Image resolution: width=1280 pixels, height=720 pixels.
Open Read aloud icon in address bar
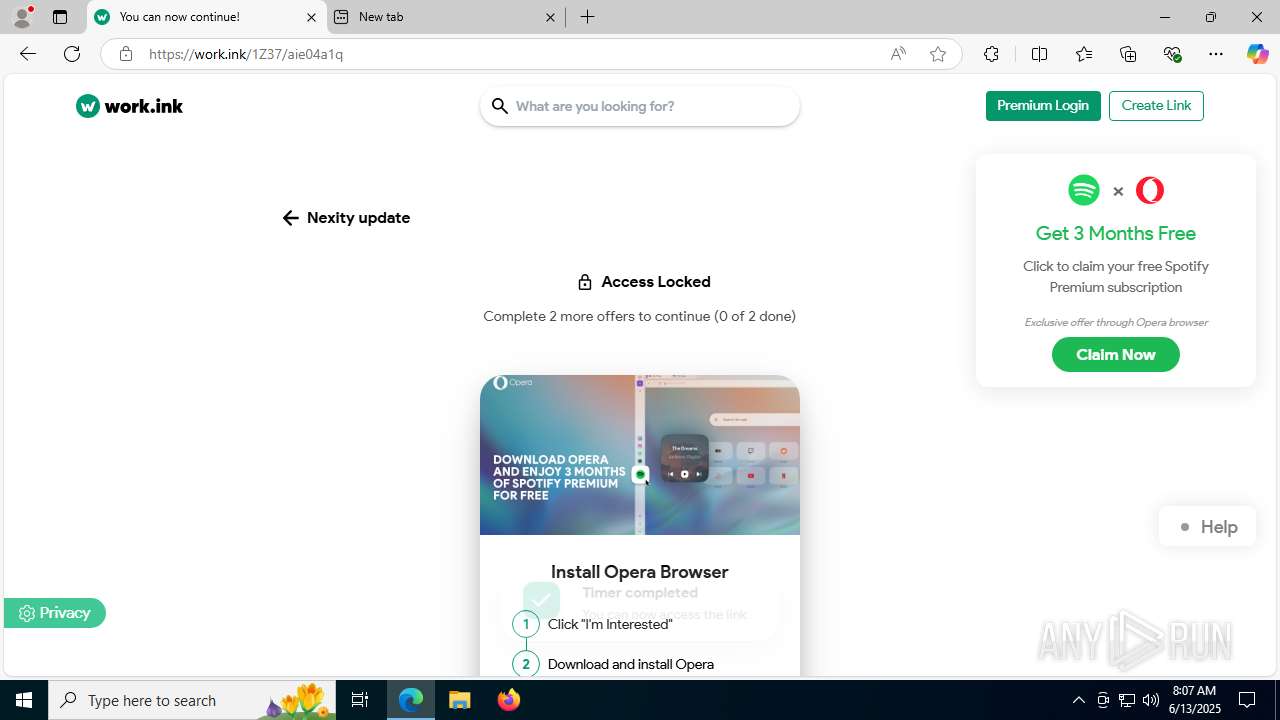tap(898, 54)
